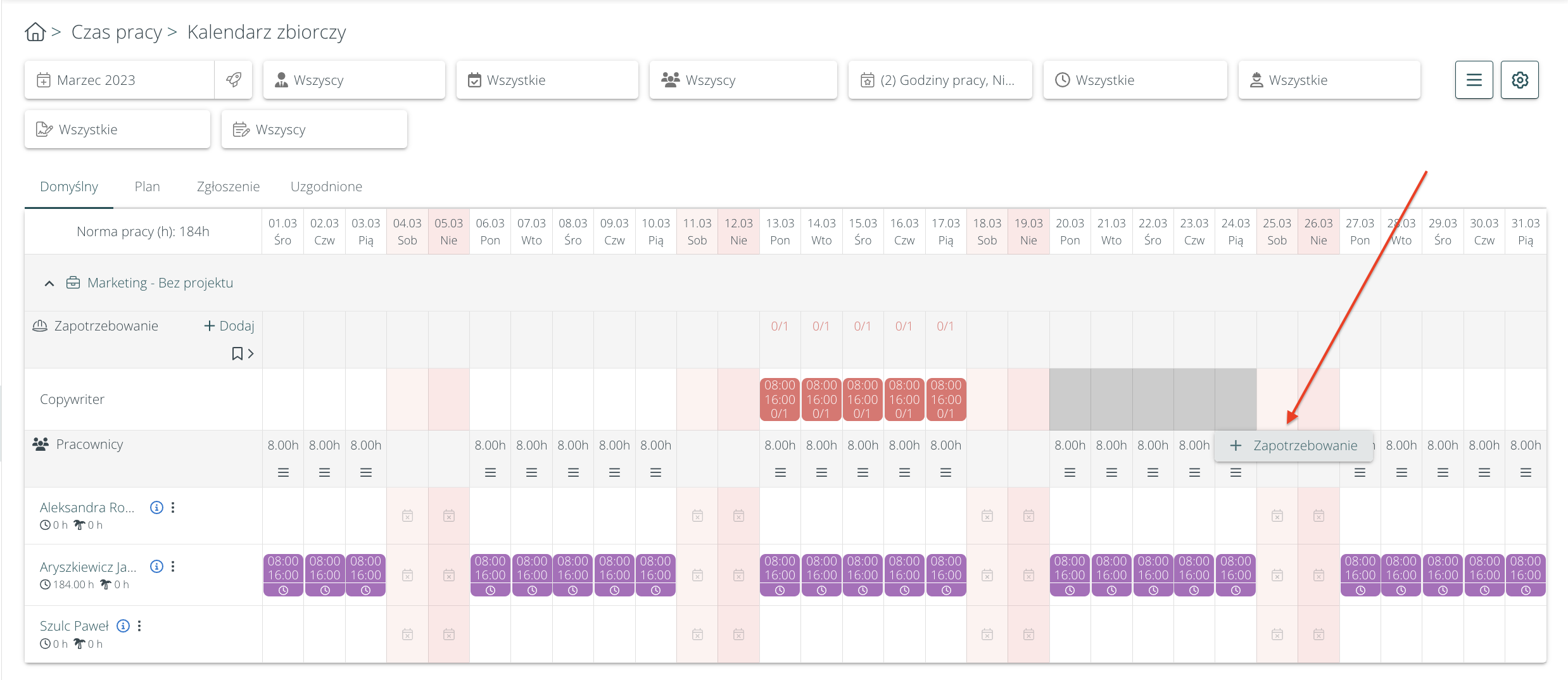This screenshot has width=1568, height=680.
Task: Switch to the Plan tab
Action: click(x=147, y=186)
